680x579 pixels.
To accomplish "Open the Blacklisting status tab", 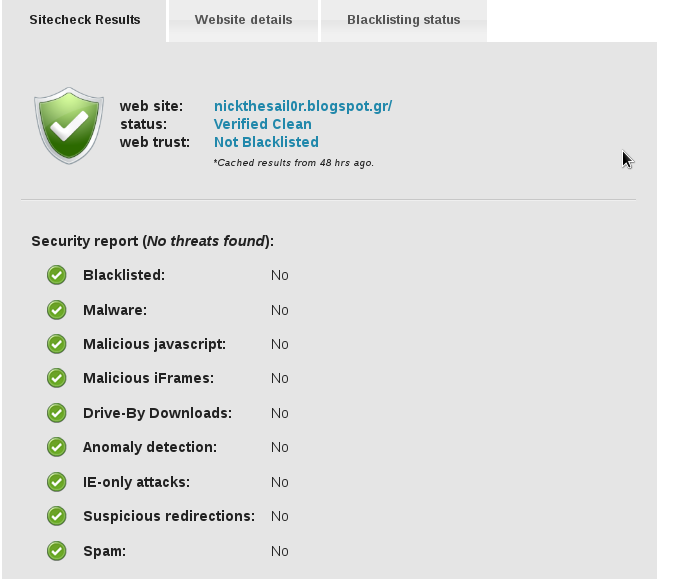I will (404, 20).
